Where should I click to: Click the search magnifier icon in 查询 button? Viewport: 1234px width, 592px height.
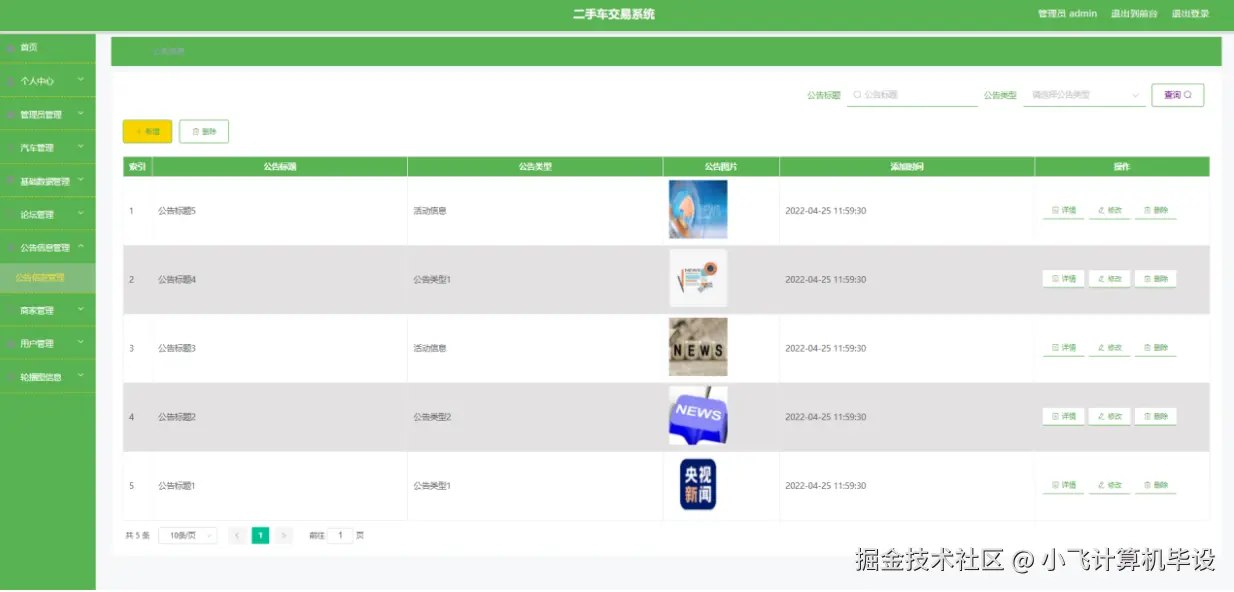pyautogui.click(x=1188, y=95)
